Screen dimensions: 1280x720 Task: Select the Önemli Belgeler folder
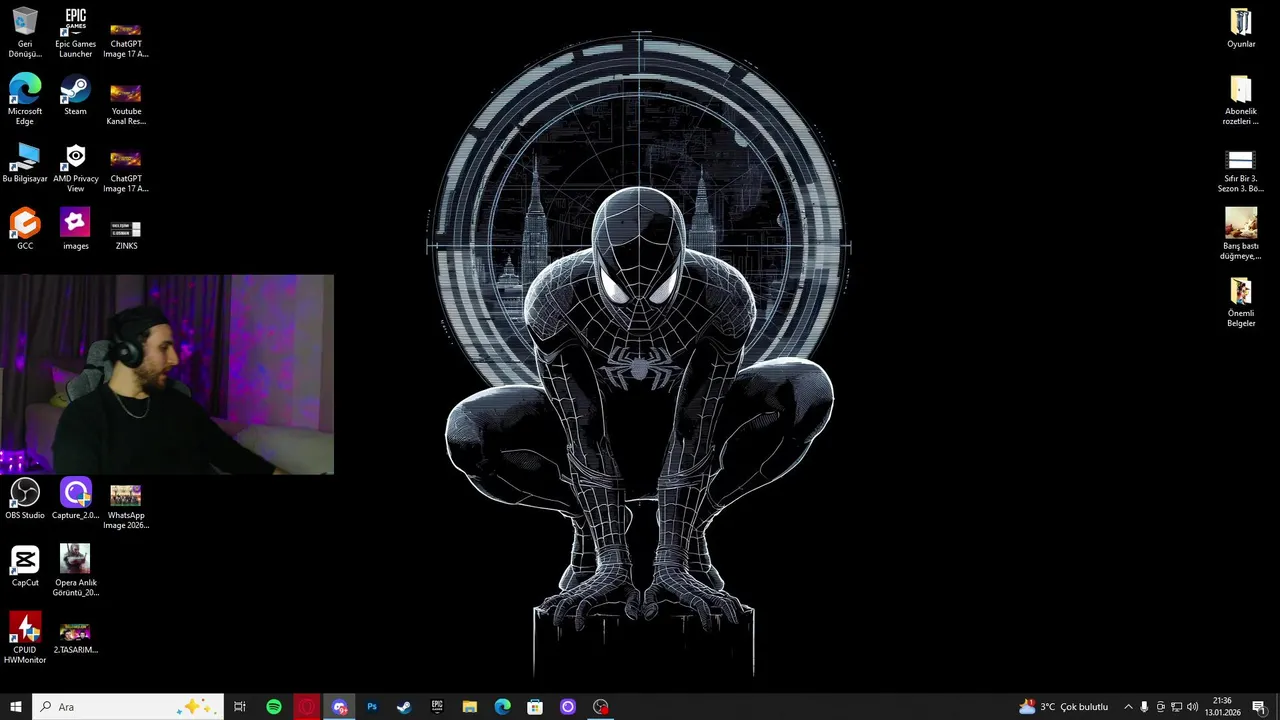click(1241, 302)
